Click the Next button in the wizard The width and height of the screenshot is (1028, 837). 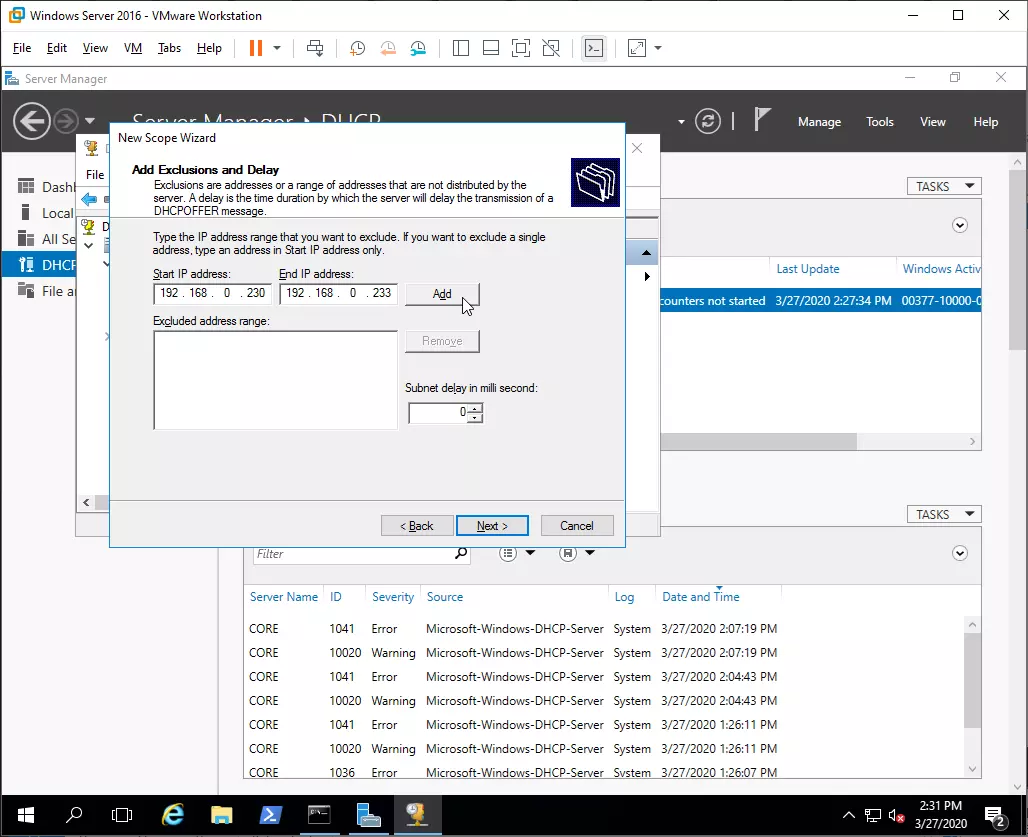coord(492,526)
